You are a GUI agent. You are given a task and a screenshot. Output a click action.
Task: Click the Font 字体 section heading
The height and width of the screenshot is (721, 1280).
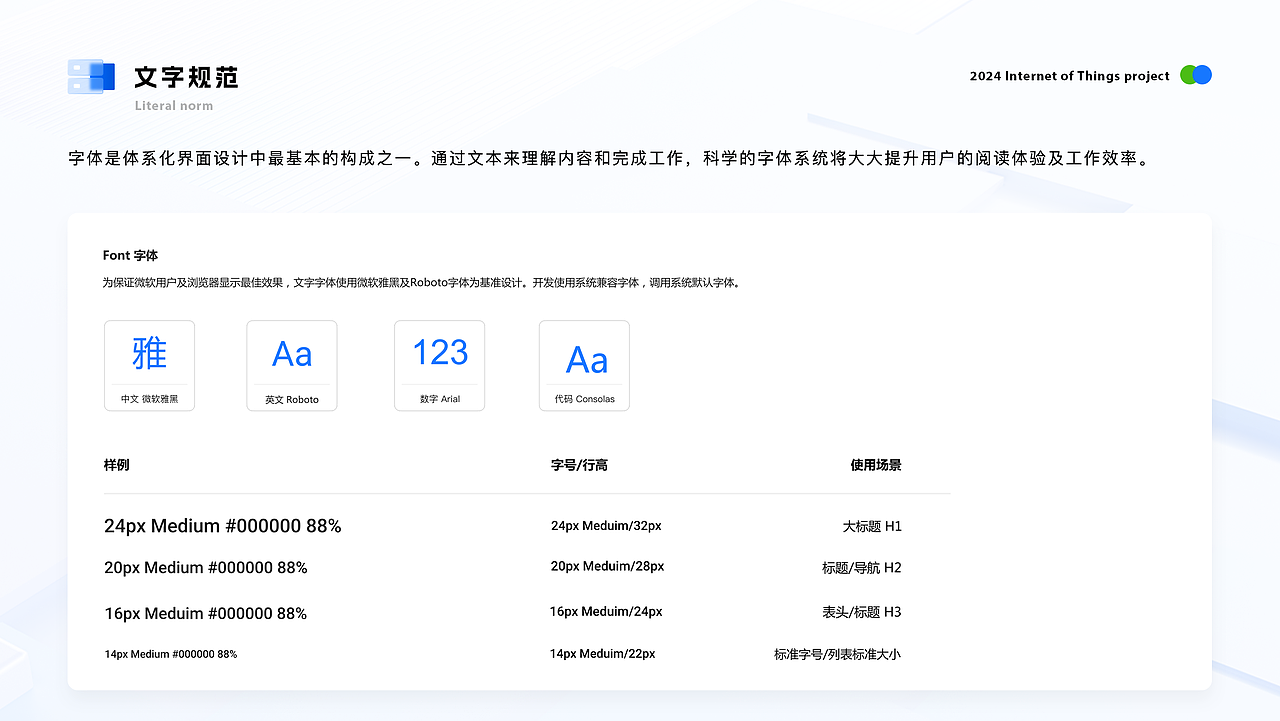130,256
